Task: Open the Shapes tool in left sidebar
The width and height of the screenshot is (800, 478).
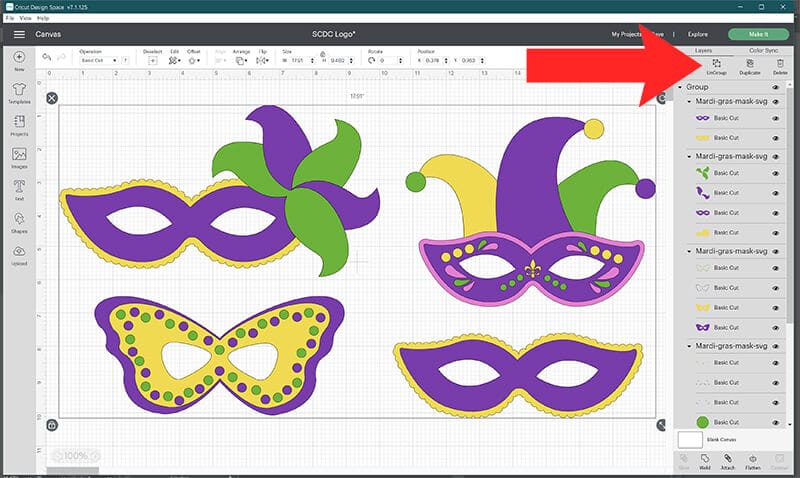Action: tap(19, 223)
